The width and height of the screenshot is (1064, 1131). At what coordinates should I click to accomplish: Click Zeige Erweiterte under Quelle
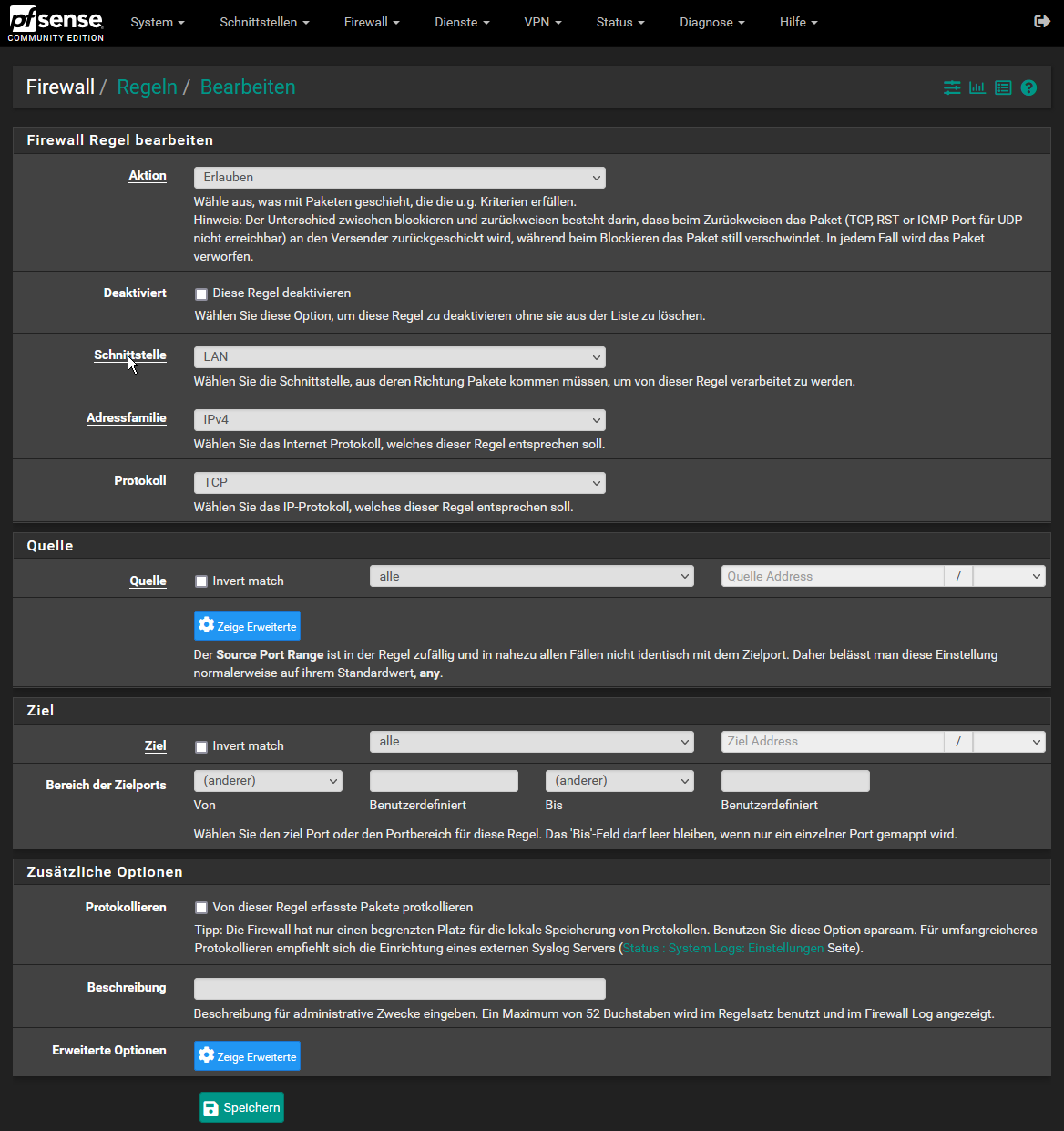pyautogui.click(x=247, y=626)
